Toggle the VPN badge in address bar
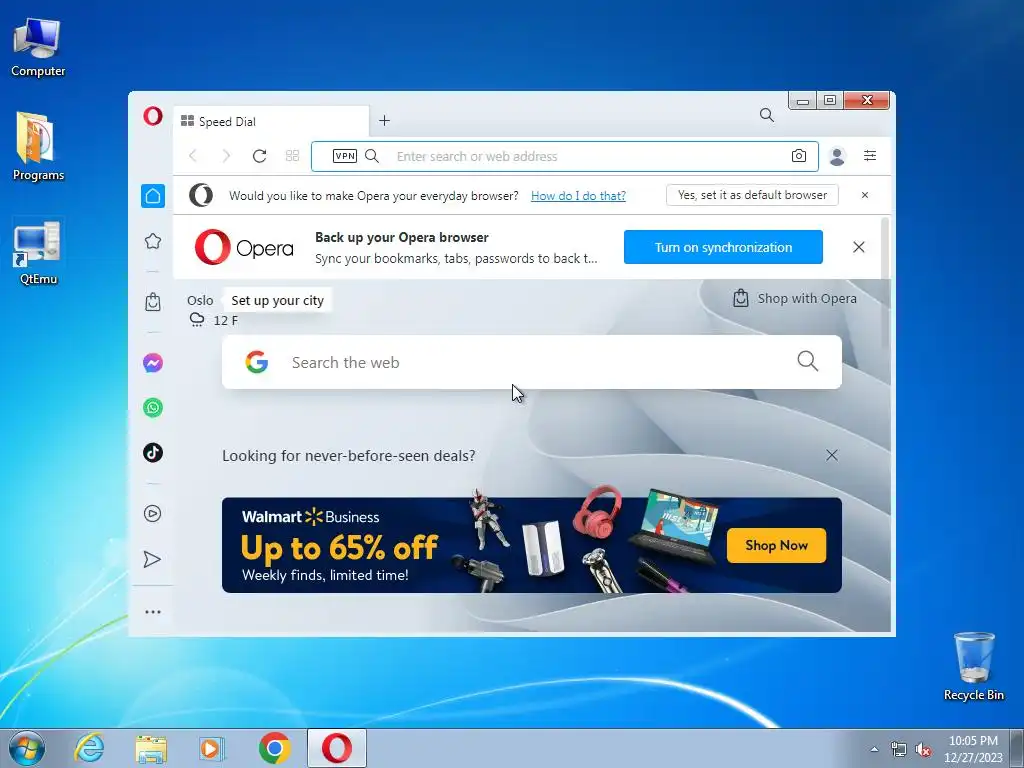This screenshot has width=1024, height=768. pyautogui.click(x=345, y=156)
